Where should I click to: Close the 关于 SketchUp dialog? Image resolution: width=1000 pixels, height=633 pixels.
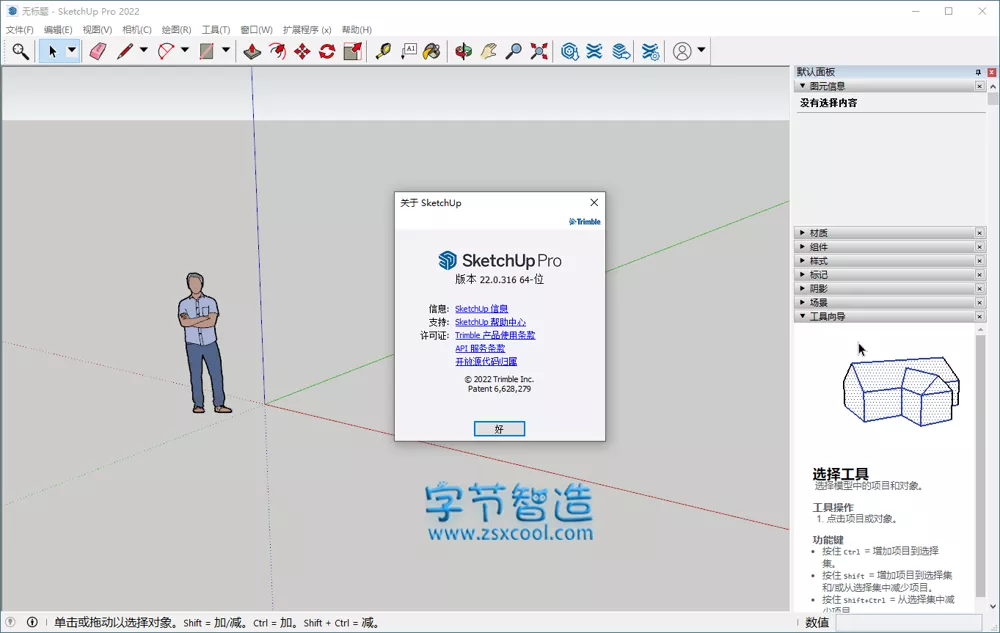tap(594, 202)
